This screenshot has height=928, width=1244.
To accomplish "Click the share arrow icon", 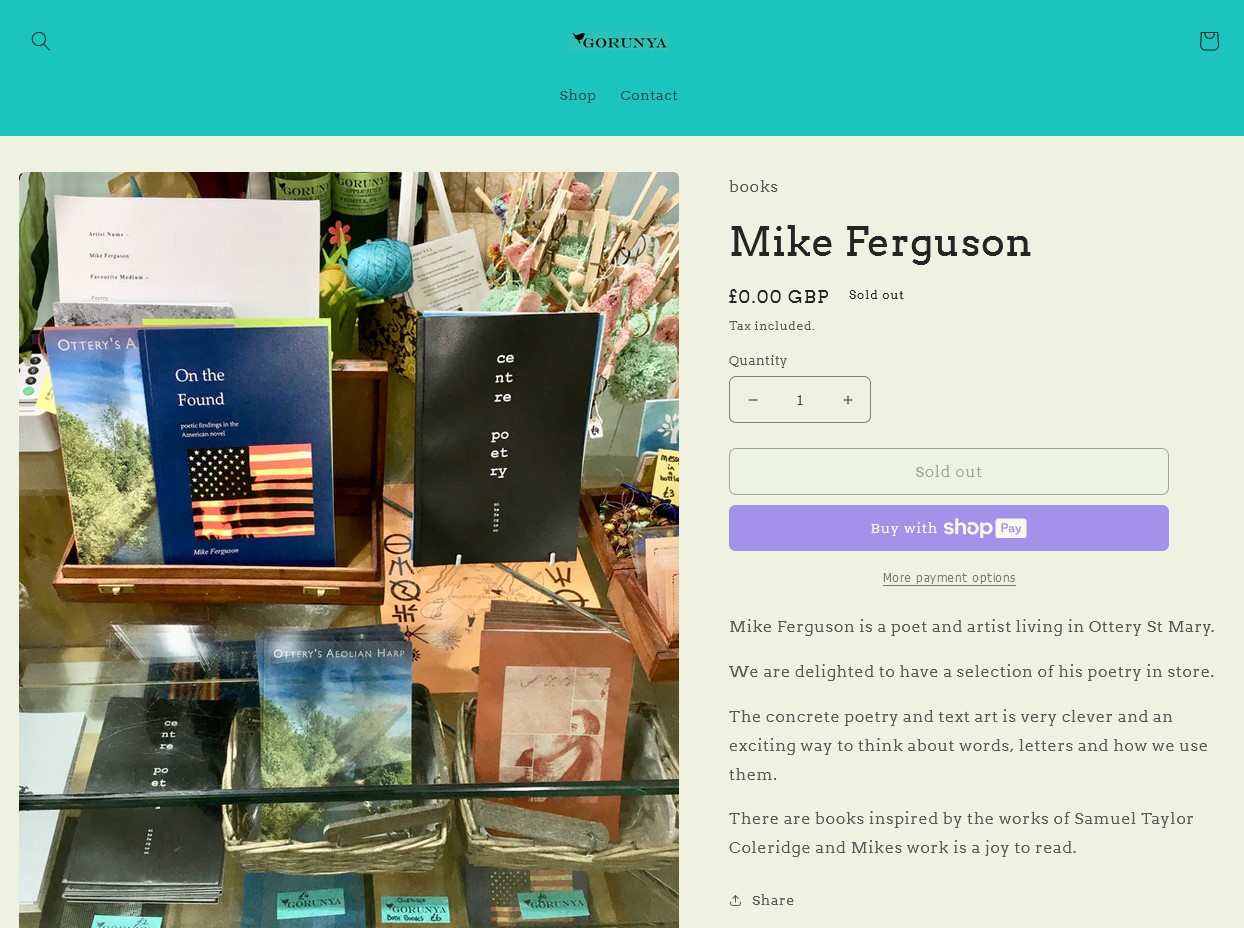I will coord(736,900).
